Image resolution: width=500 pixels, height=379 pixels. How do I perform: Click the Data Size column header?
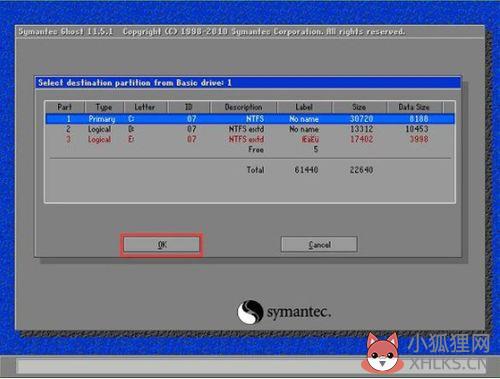coord(414,107)
